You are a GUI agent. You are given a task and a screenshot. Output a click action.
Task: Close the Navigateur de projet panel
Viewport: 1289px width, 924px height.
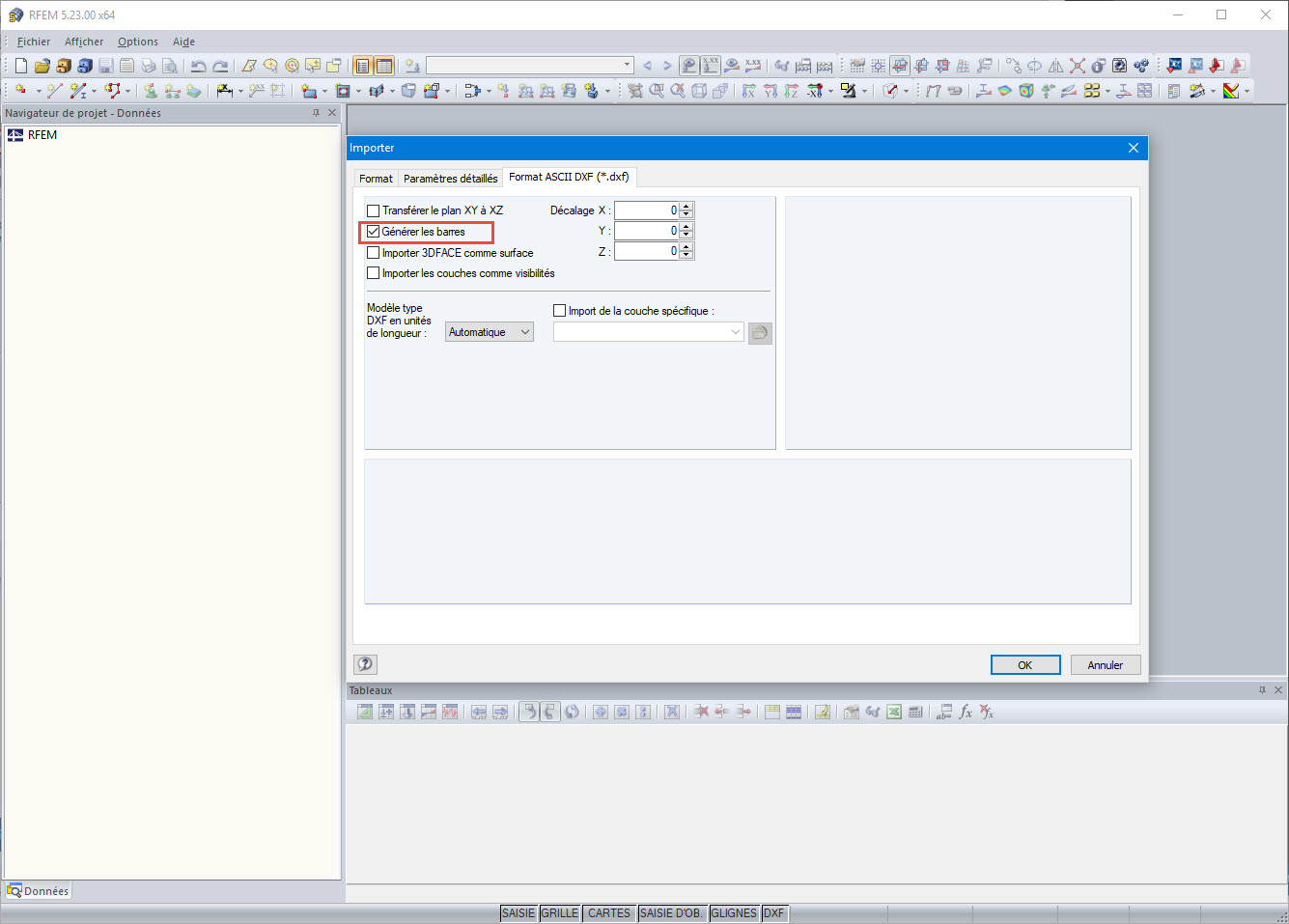(332, 113)
